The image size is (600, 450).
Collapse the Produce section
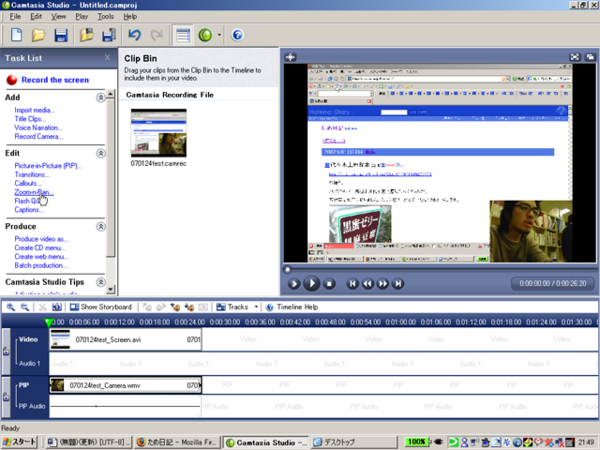pos(101,227)
